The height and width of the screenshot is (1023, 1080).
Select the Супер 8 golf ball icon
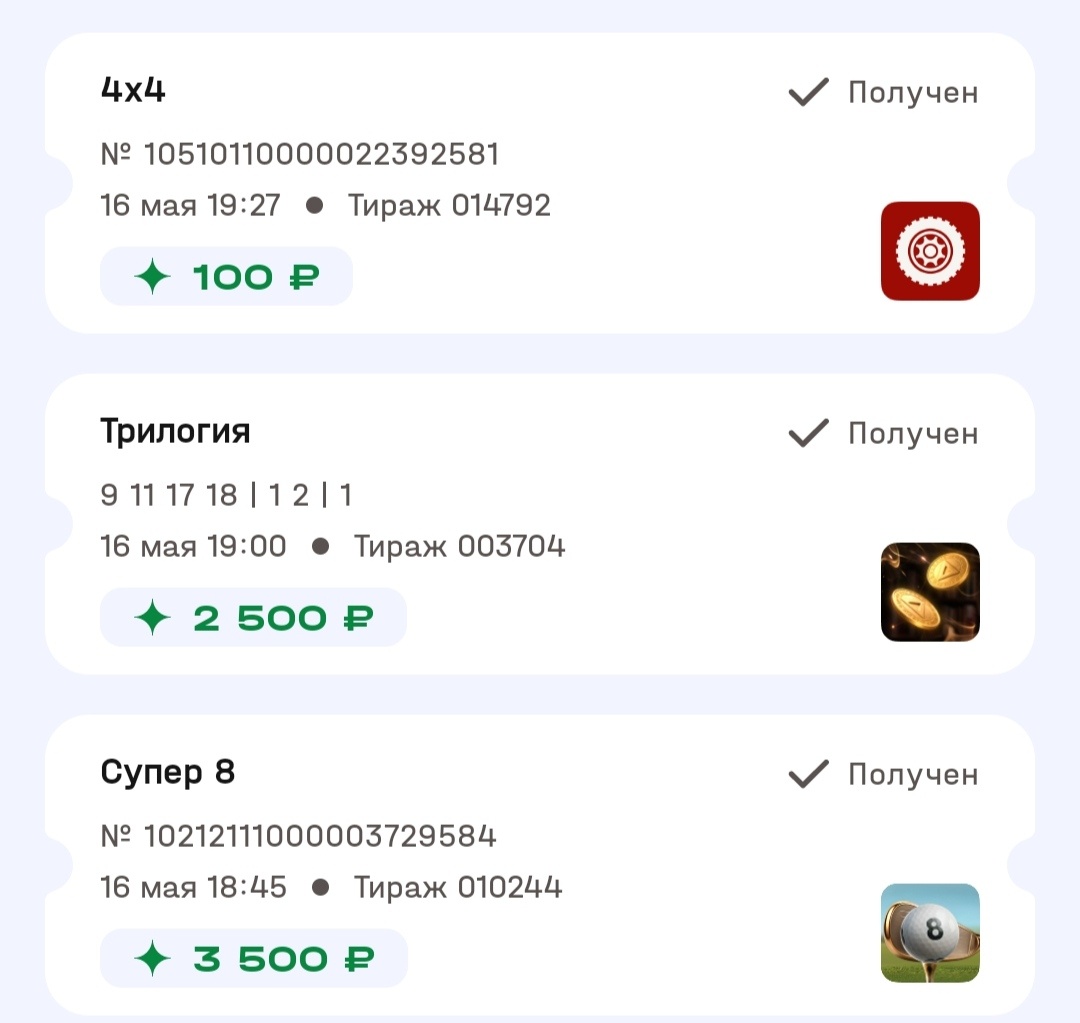[929, 933]
